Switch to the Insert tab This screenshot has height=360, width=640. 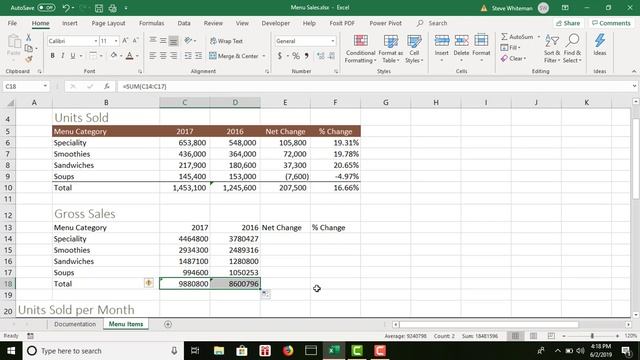[x=70, y=23]
